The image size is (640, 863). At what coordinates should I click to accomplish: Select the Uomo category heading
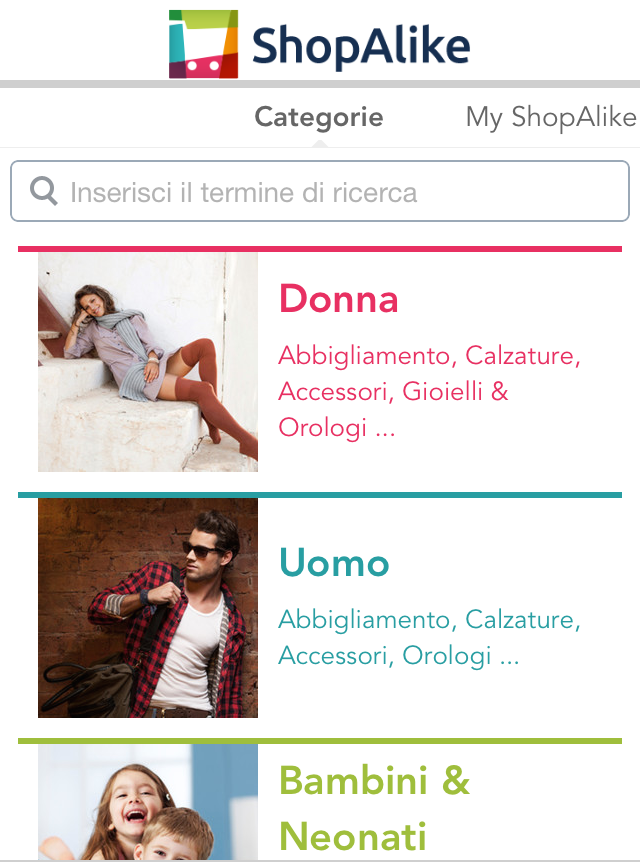pos(334,563)
